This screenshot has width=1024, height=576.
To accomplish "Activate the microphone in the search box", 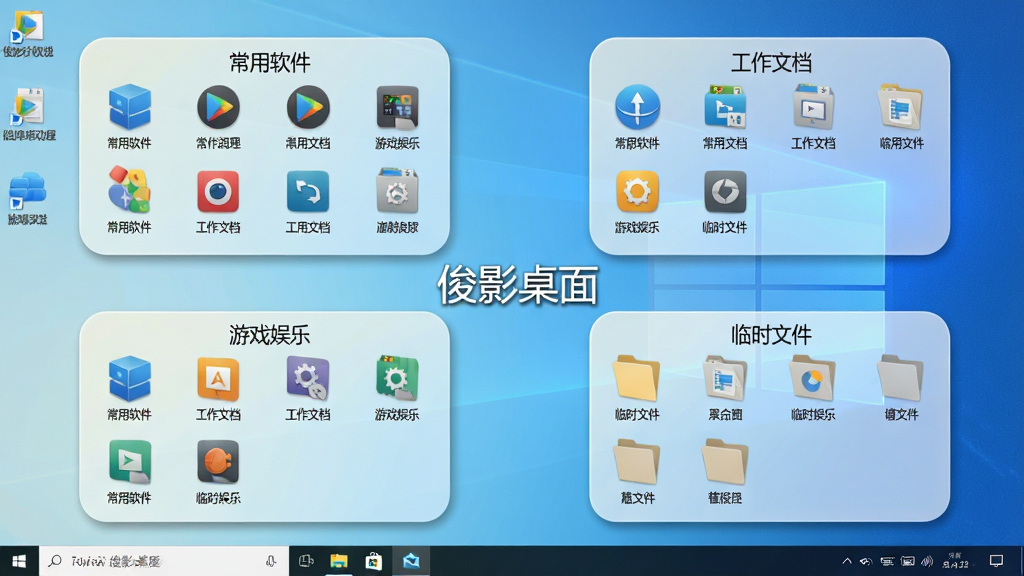I will (x=270, y=561).
